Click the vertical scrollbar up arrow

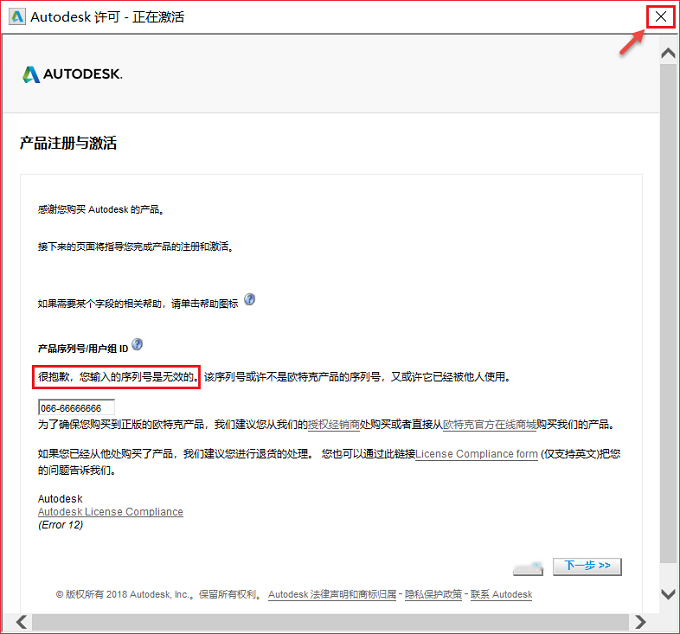click(668, 53)
